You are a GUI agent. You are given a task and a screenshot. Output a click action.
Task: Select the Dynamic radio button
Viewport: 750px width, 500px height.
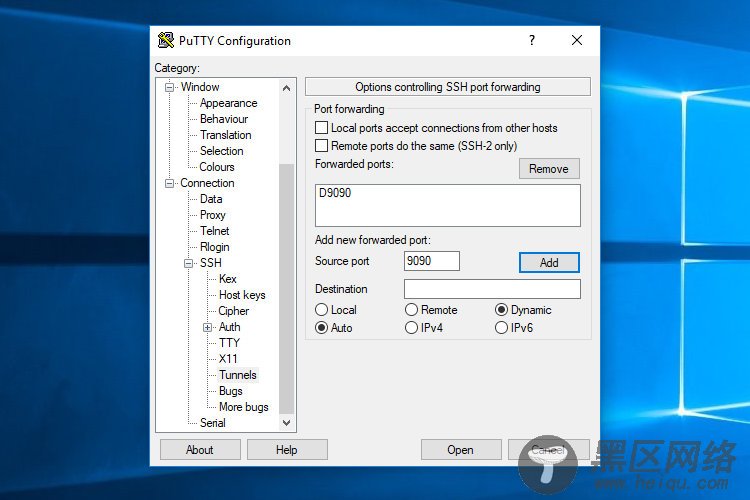pyautogui.click(x=501, y=310)
